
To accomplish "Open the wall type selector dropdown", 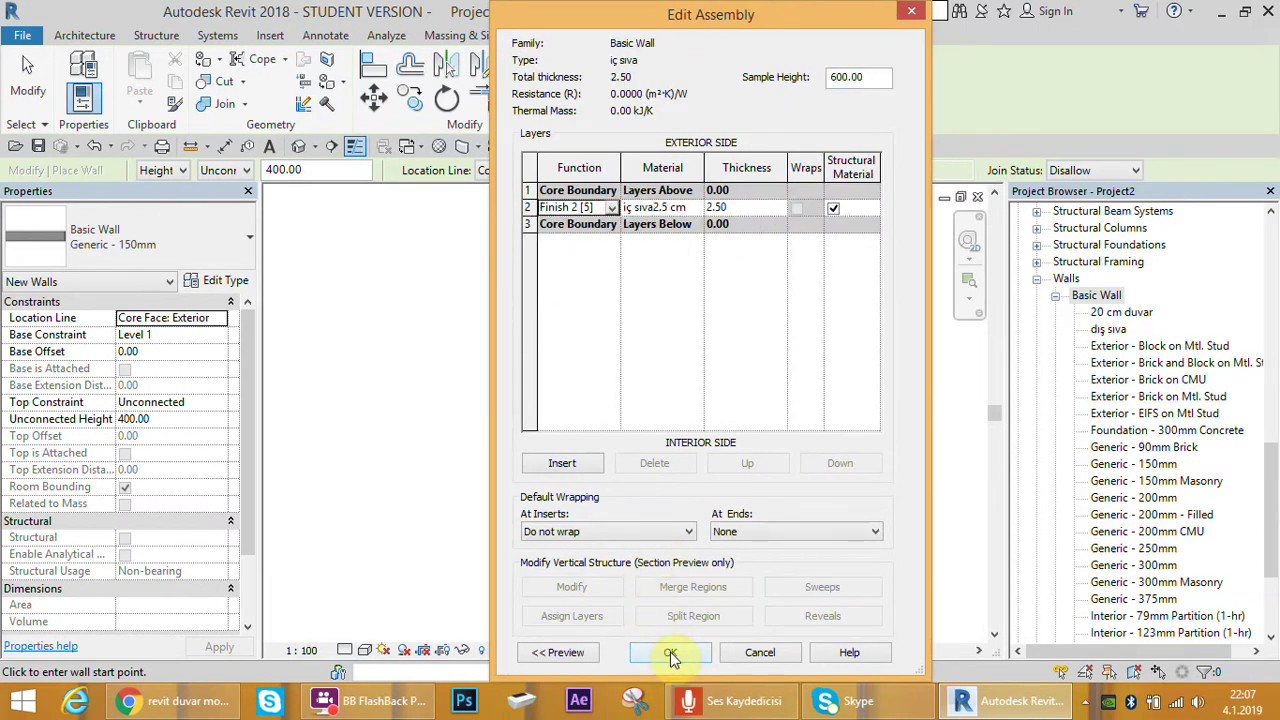I will (x=127, y=237).
